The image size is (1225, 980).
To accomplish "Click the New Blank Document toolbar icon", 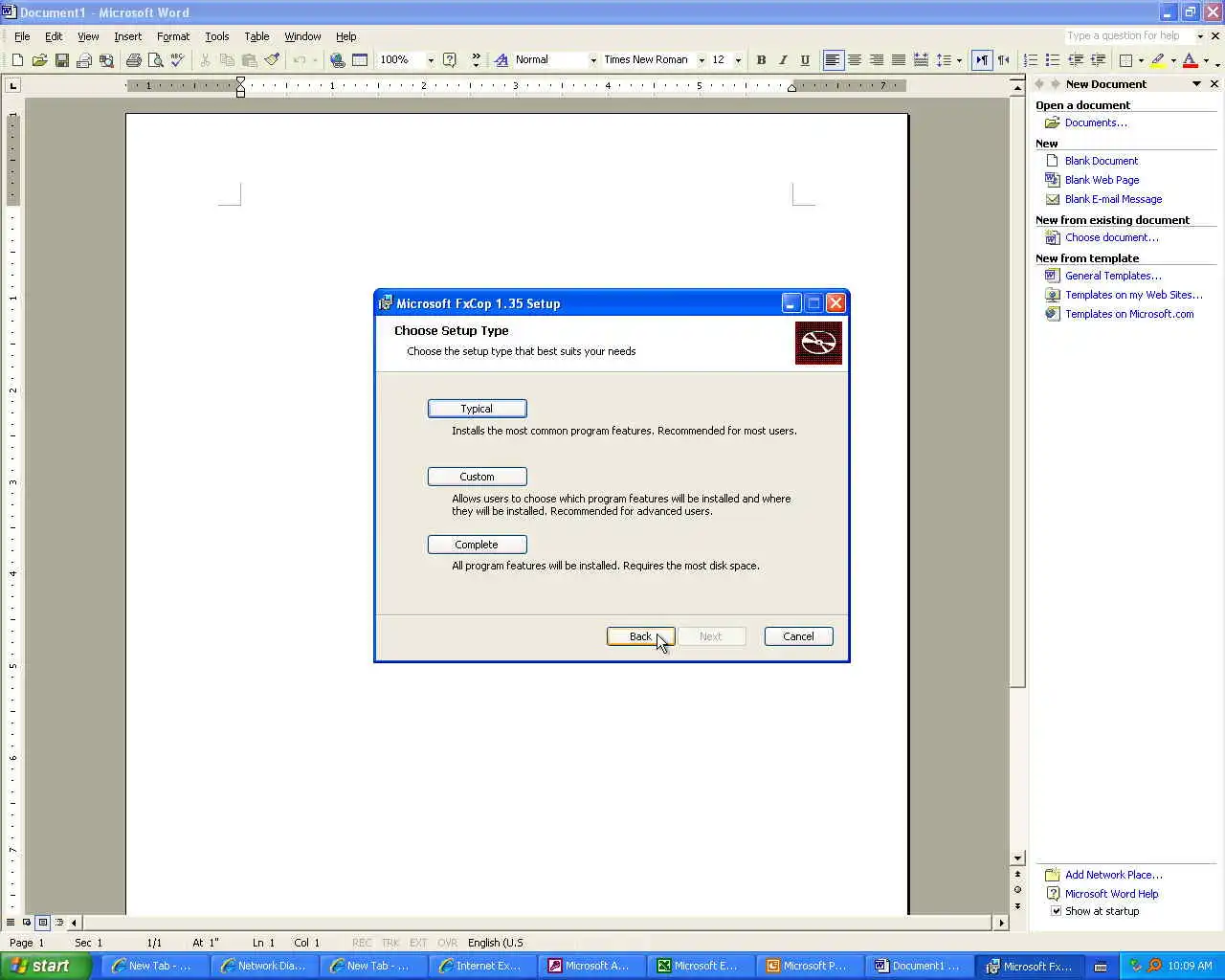I will [17, 60].
